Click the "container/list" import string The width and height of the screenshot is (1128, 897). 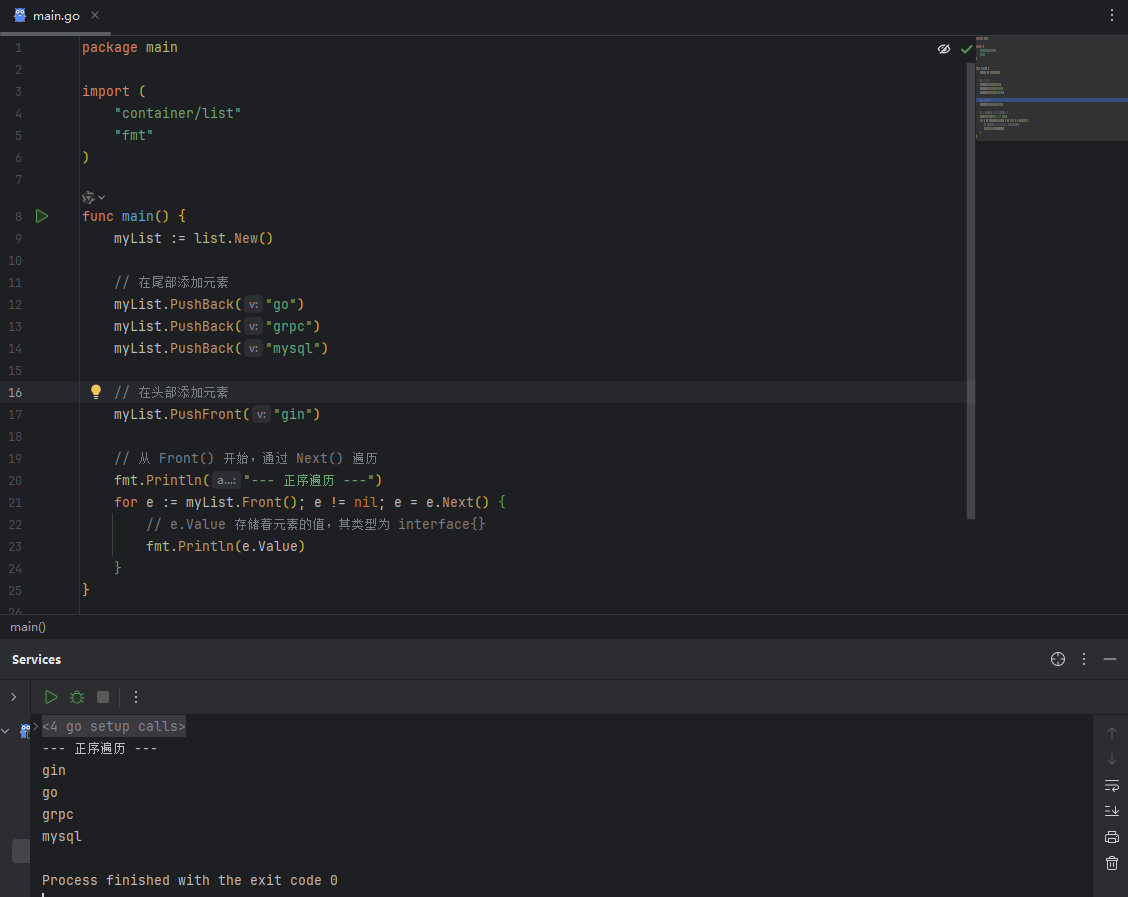click(178, 114)
